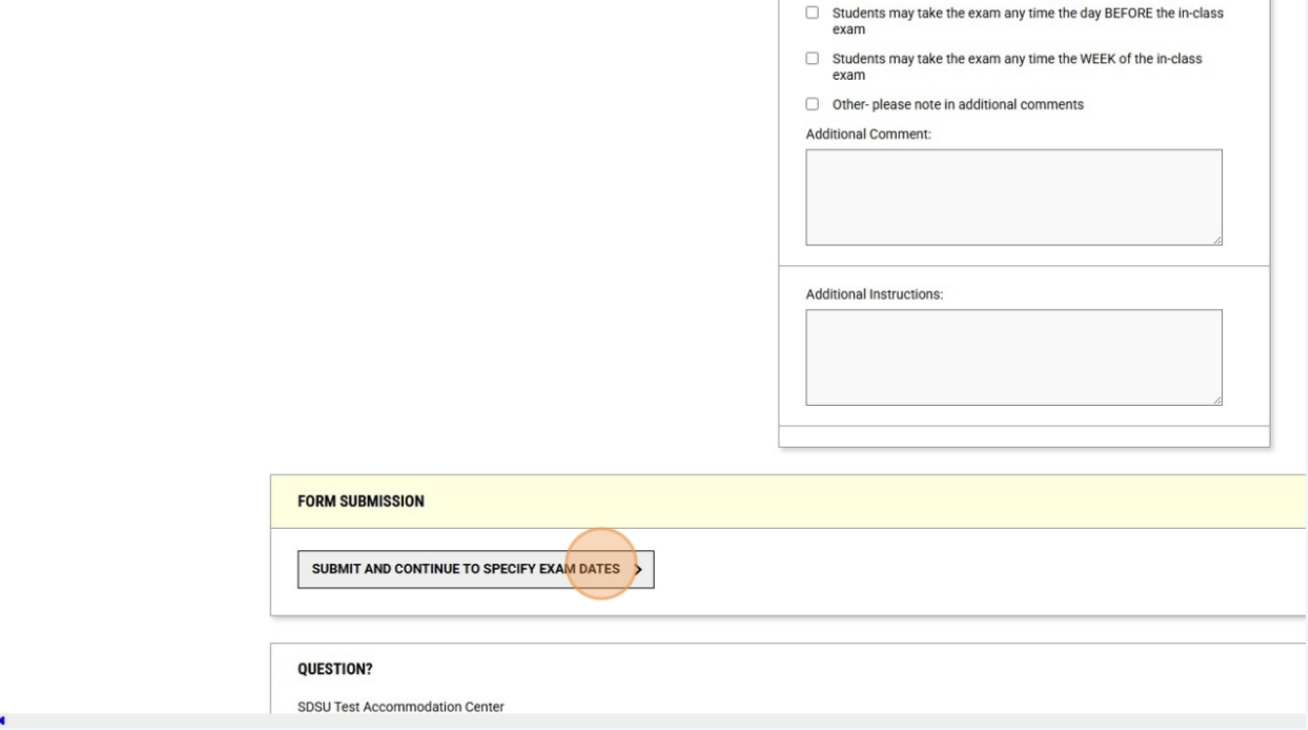Click the 'Additional Instructions:' label

[x=874, y=294]
